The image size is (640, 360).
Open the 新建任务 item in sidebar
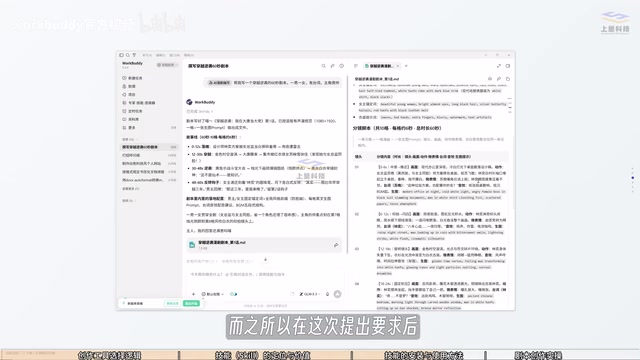132,78
